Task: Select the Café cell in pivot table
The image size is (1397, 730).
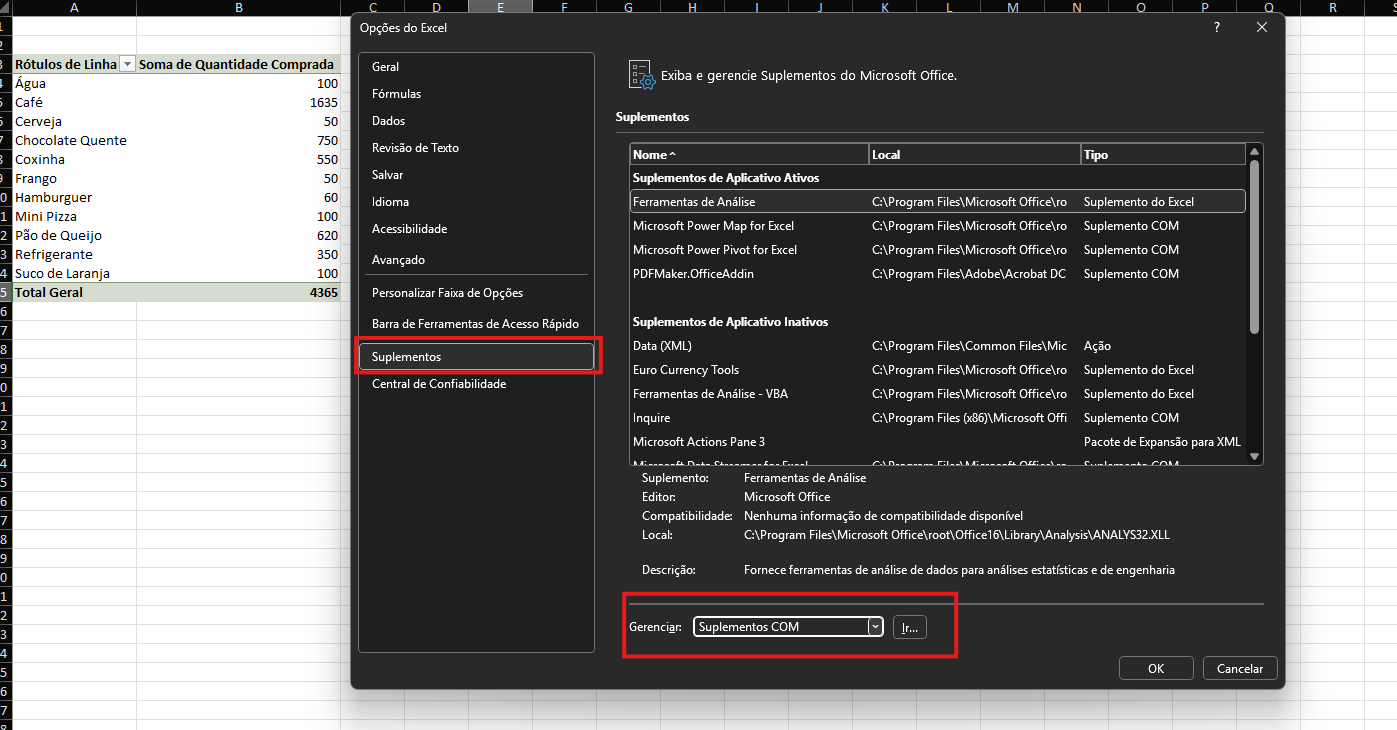Action: pyautogui.click(x=75, y=103)
